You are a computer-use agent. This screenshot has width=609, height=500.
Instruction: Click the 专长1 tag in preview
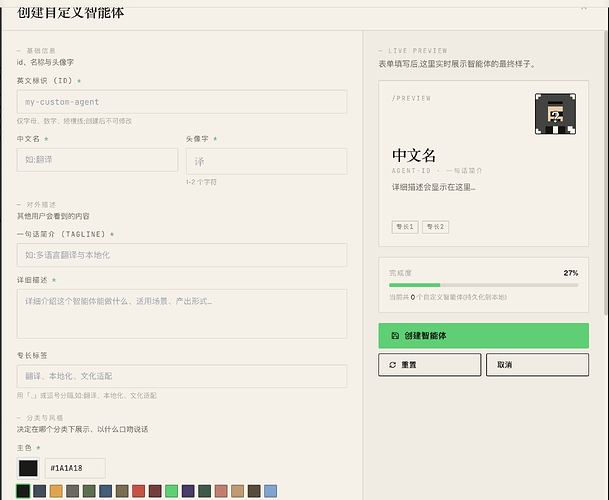(x=405, y=227)
